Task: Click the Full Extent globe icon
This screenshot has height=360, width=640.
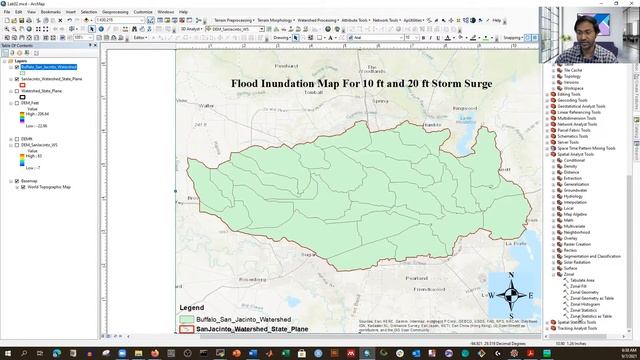Action: tap(29, 29)
